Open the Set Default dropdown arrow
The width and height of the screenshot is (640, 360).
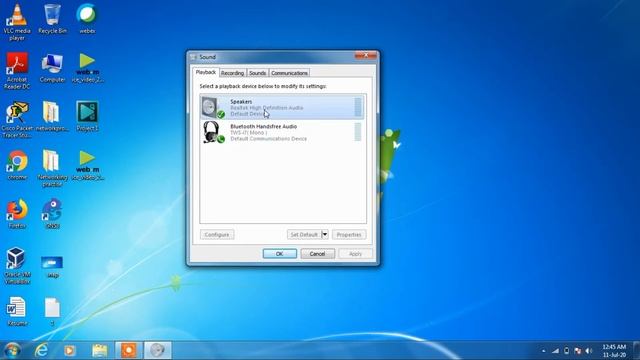click(325, 234)
